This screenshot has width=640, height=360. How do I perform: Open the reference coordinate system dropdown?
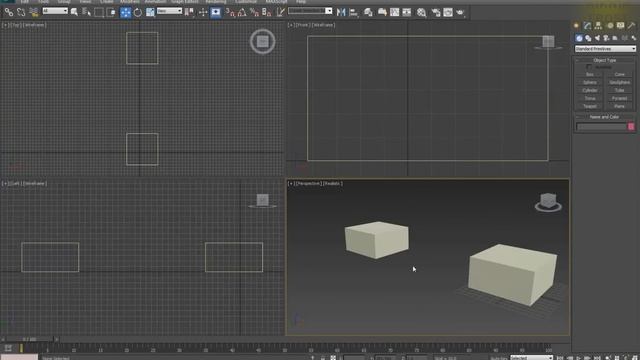pyautogui.click(x=169, y=11)
